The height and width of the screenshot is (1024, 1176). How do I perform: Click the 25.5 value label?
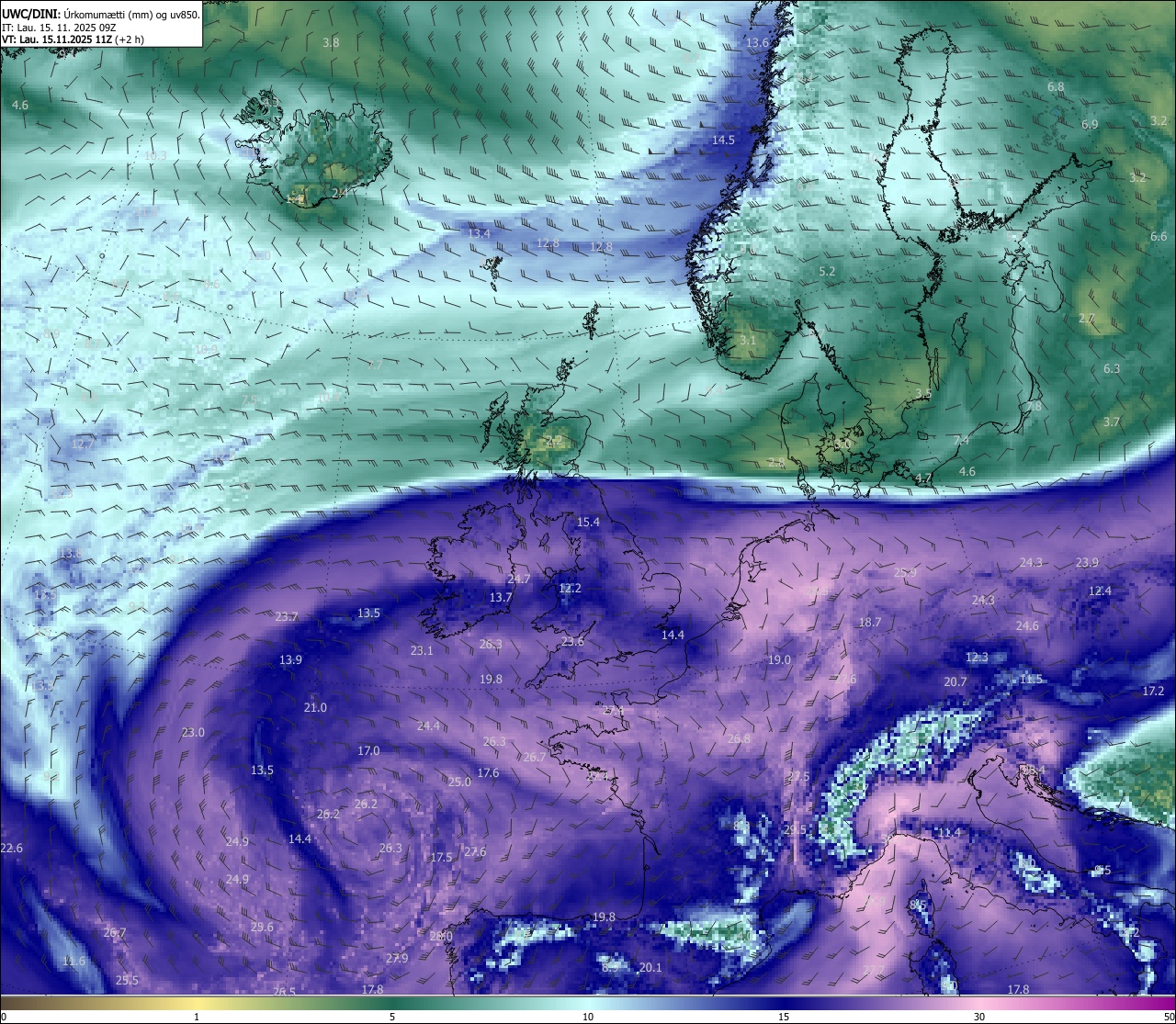tap(127, 980)
